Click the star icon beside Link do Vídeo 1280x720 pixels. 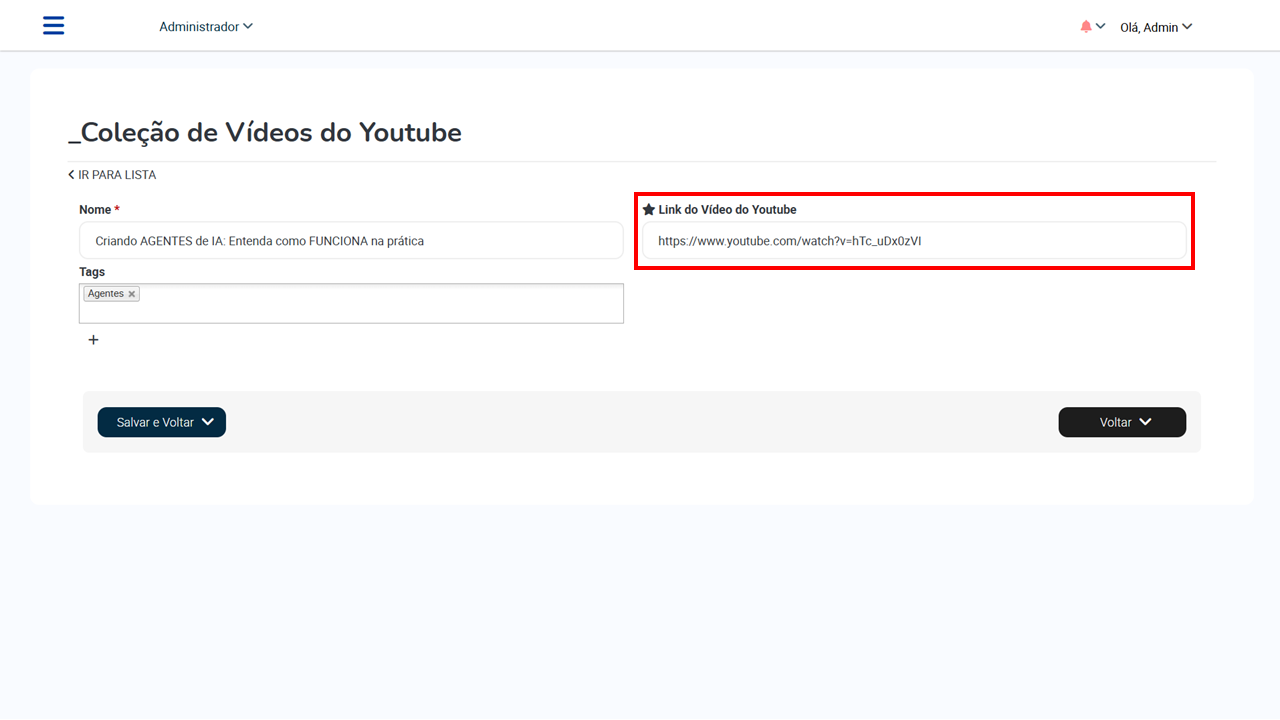(x=648, y=210)
